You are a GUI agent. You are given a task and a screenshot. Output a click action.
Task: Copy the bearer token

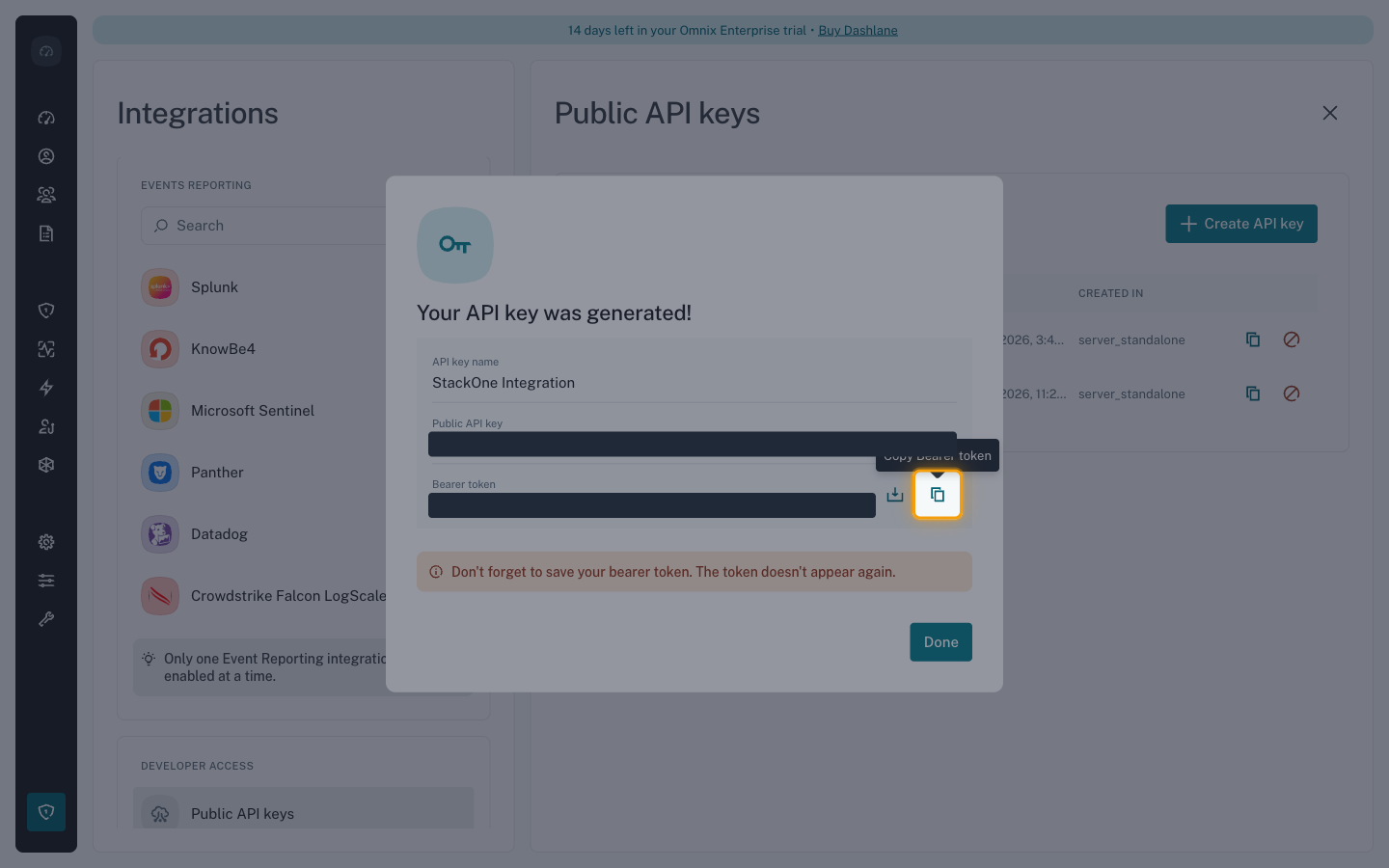pos(938,495)
